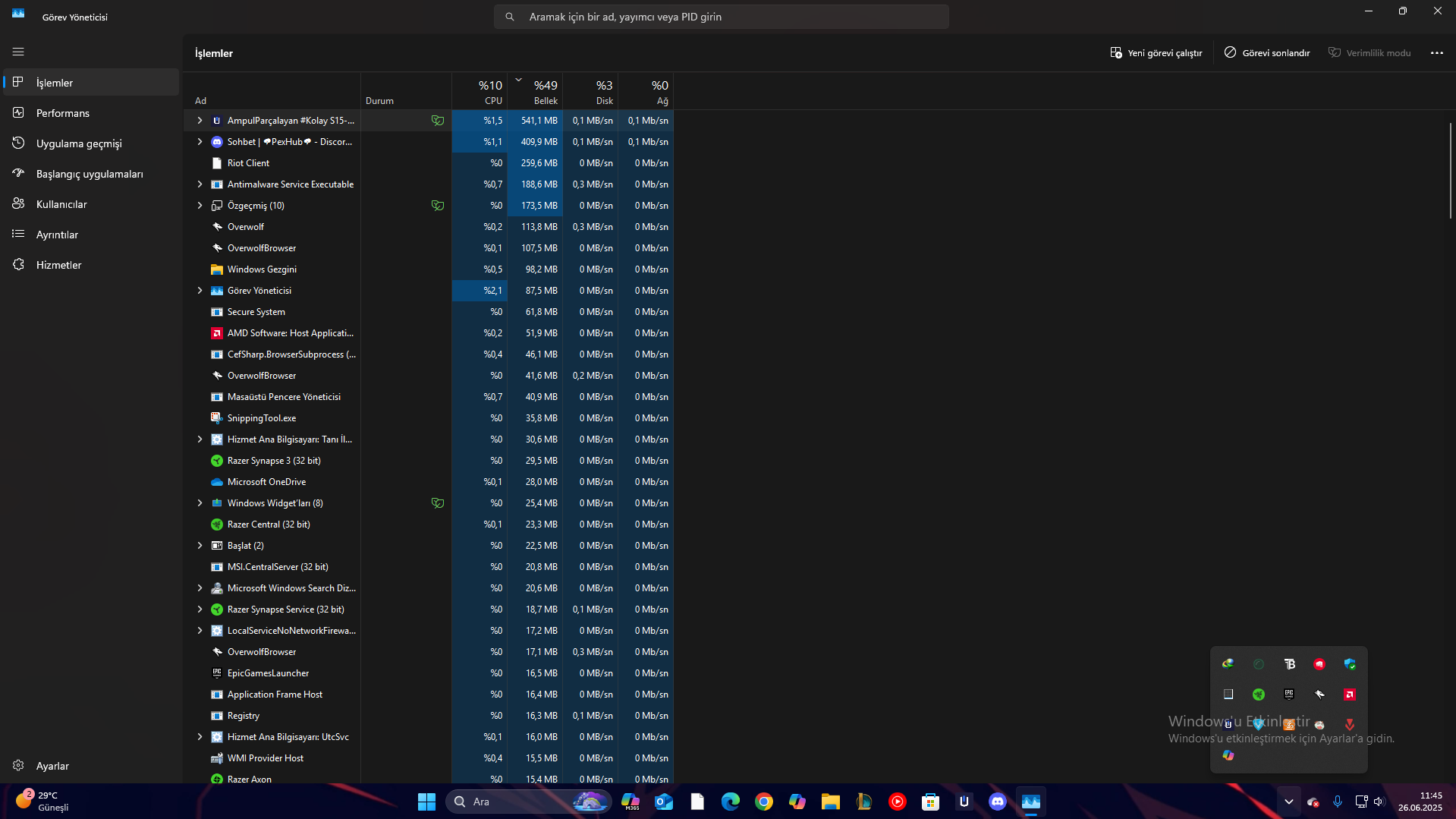Screen dimensions: 1456x819
Task: Expand the Discord Sohbet process group
Action: [200, 142]
